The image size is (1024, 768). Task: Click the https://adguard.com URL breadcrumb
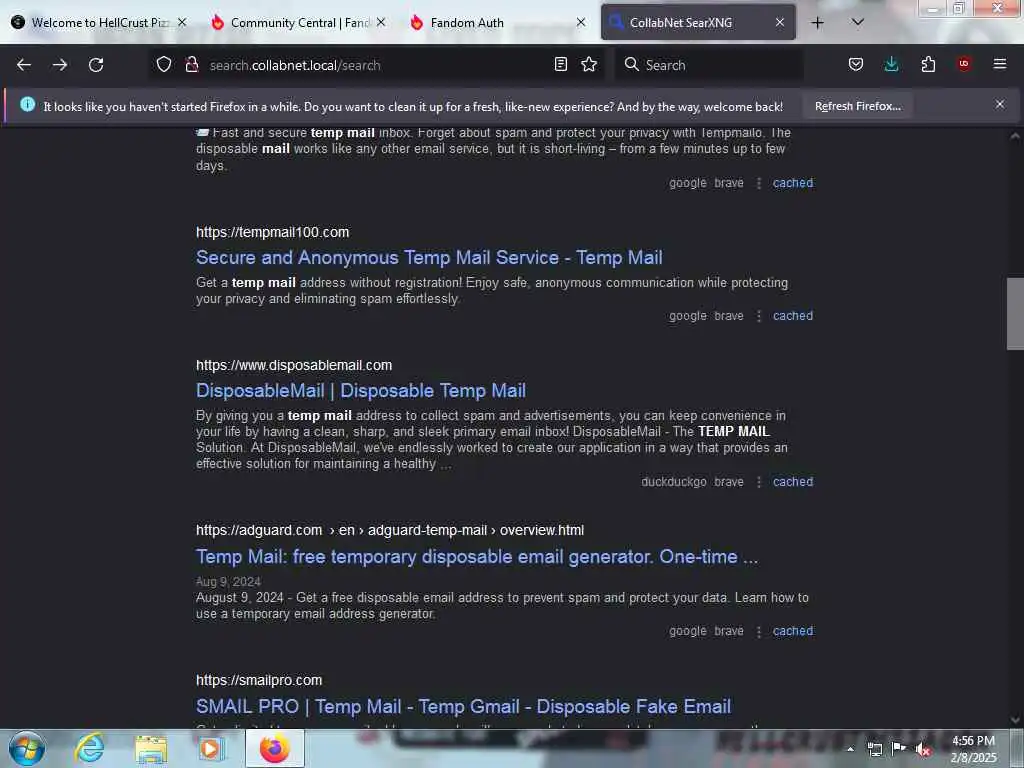coord(390,530)
